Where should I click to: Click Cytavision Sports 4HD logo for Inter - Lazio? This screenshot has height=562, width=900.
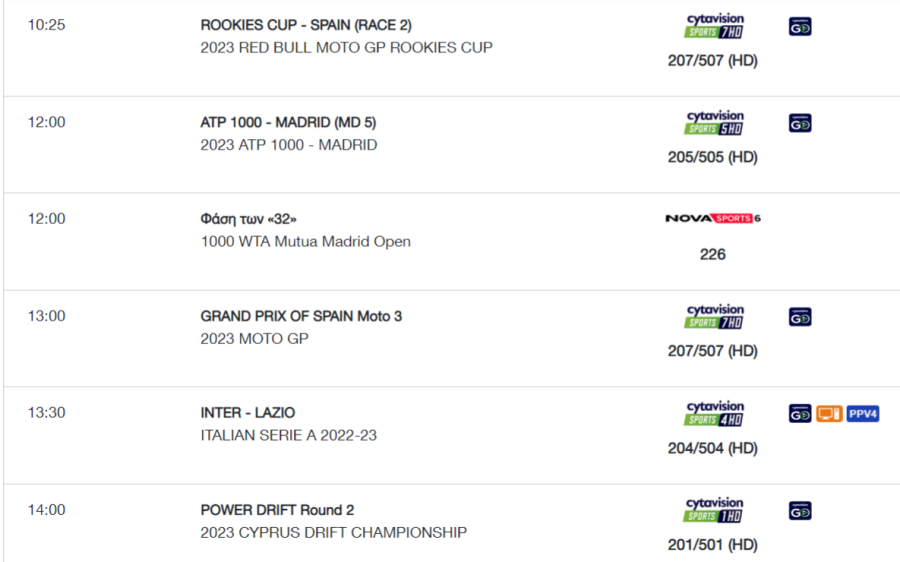tap(714, 413)
